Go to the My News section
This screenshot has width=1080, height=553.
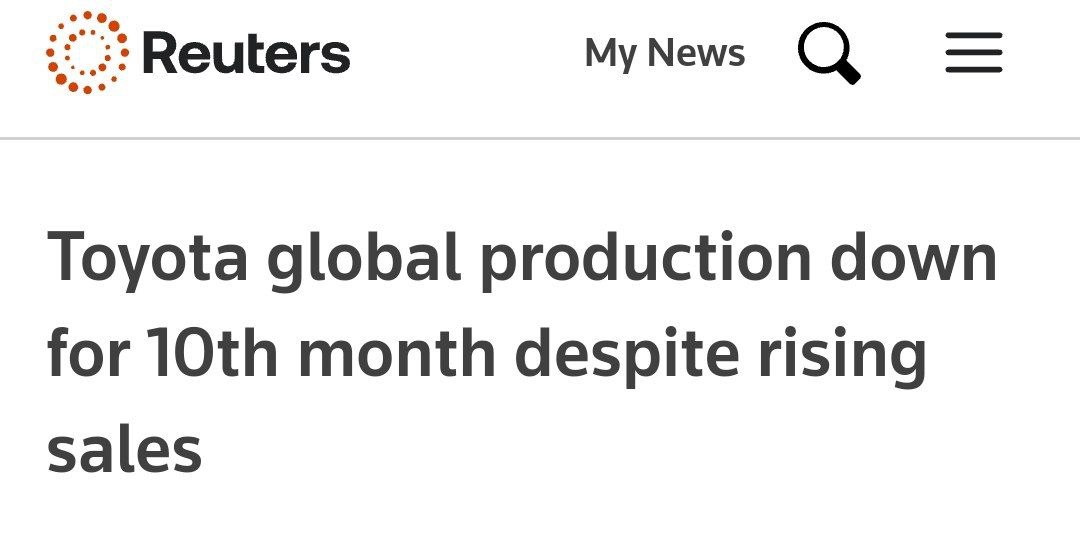pos(664,53)
